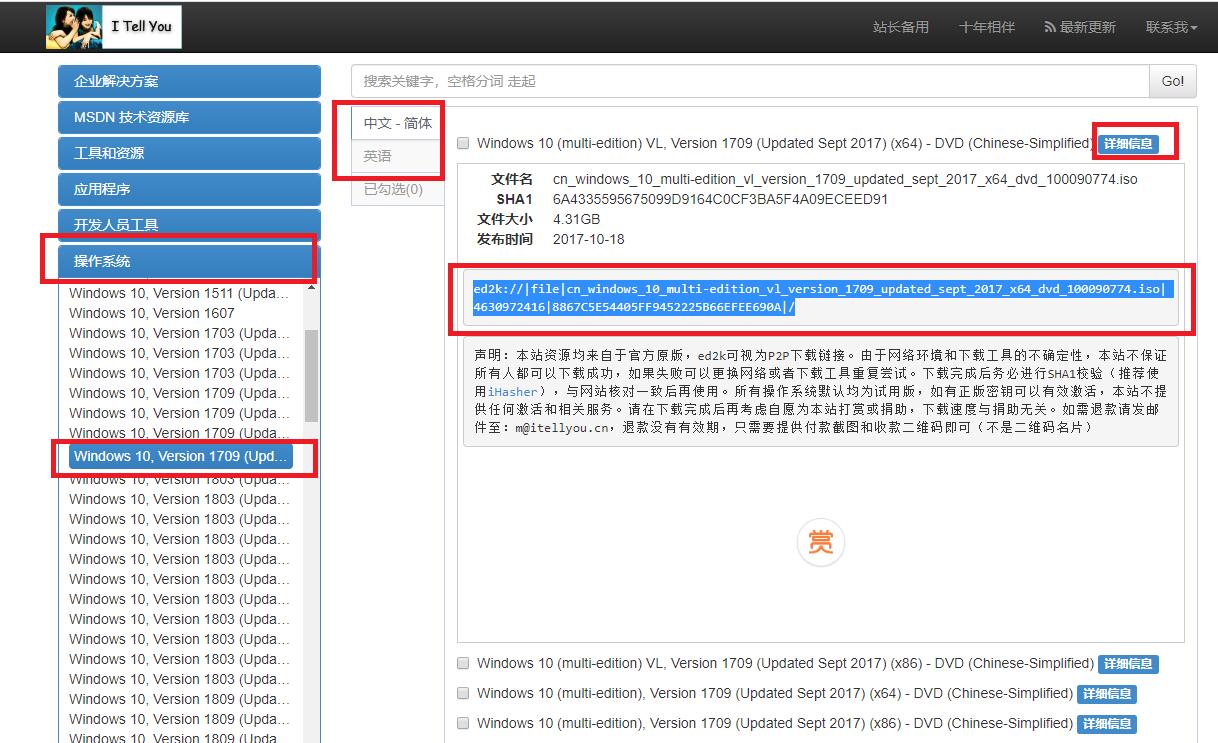Click the release date 2017-10-18
Viewport: 1218px width, 743px height.
pos(588,239)
